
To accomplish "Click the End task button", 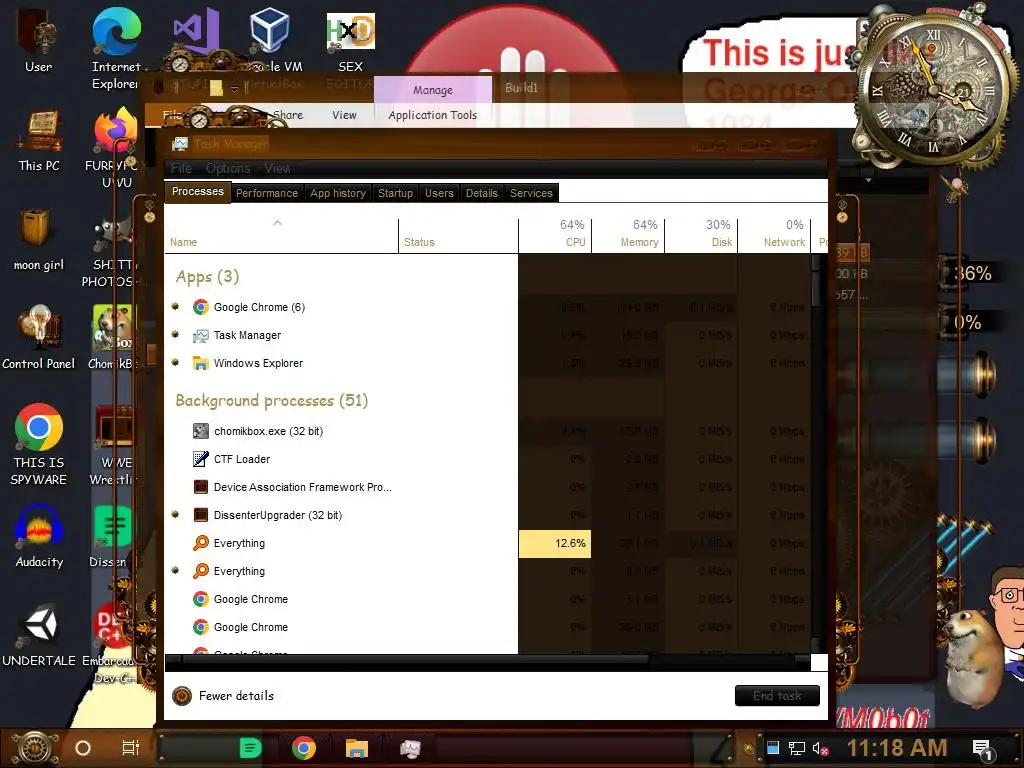I will pos(777,696).
